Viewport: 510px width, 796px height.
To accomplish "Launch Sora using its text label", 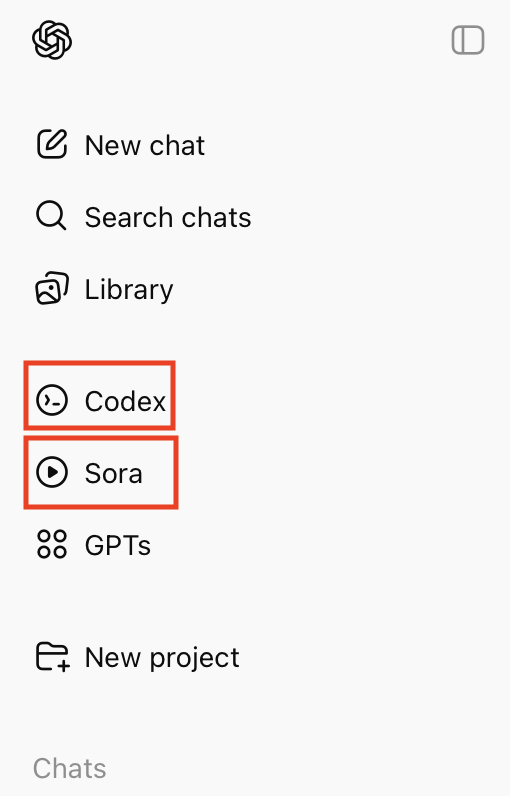I will (114, 473).
